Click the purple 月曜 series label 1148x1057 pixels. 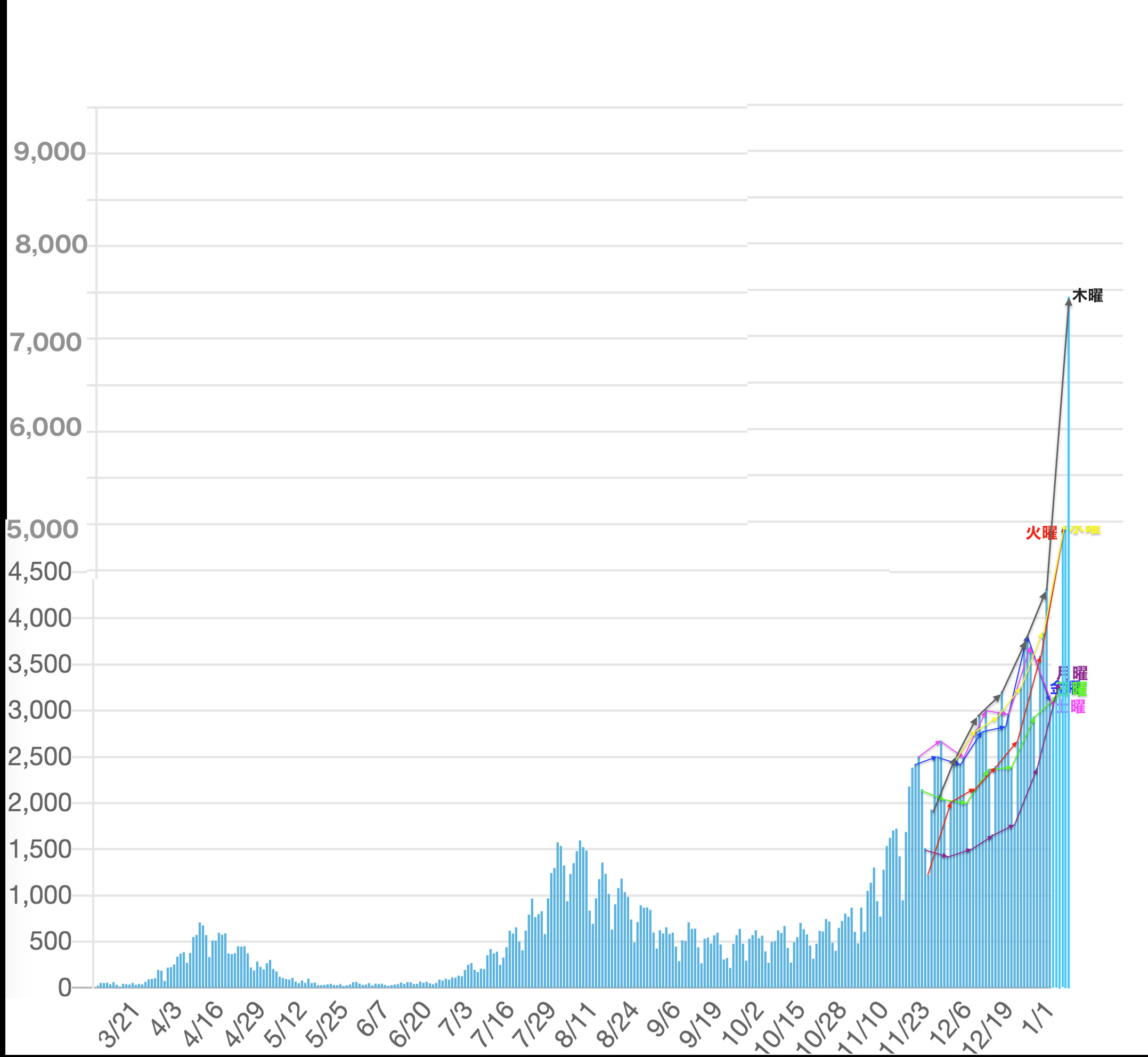point(1073,673)
